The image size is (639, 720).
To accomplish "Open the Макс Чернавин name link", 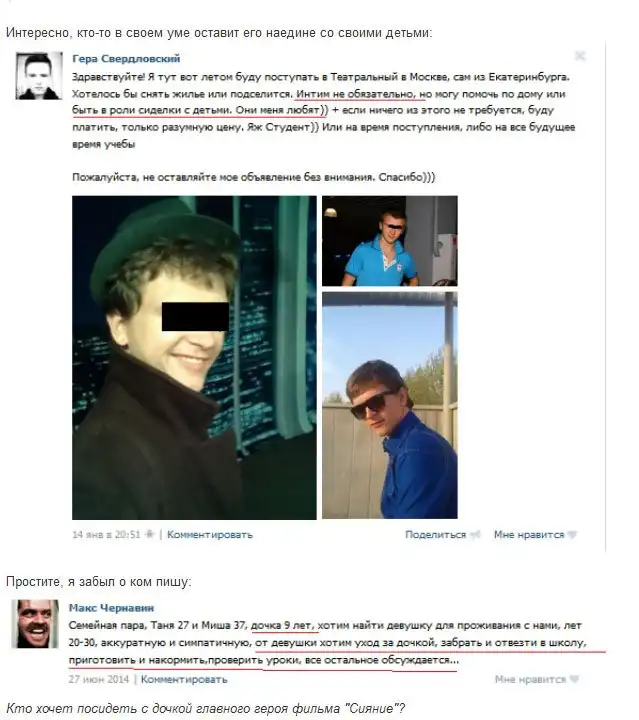I will (111, 608).
